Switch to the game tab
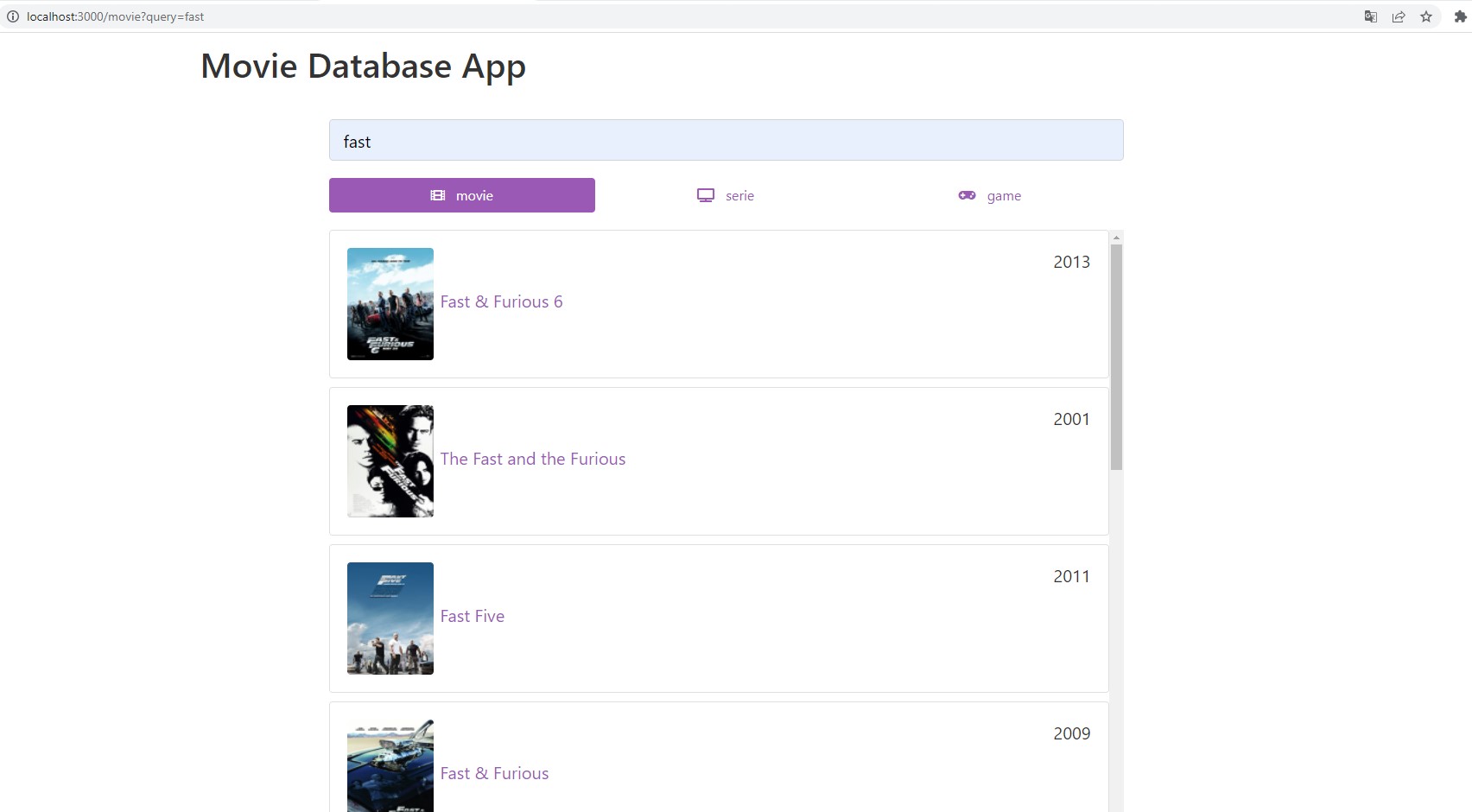Viewport: 1472px width, 812px height. coord(989,195)
